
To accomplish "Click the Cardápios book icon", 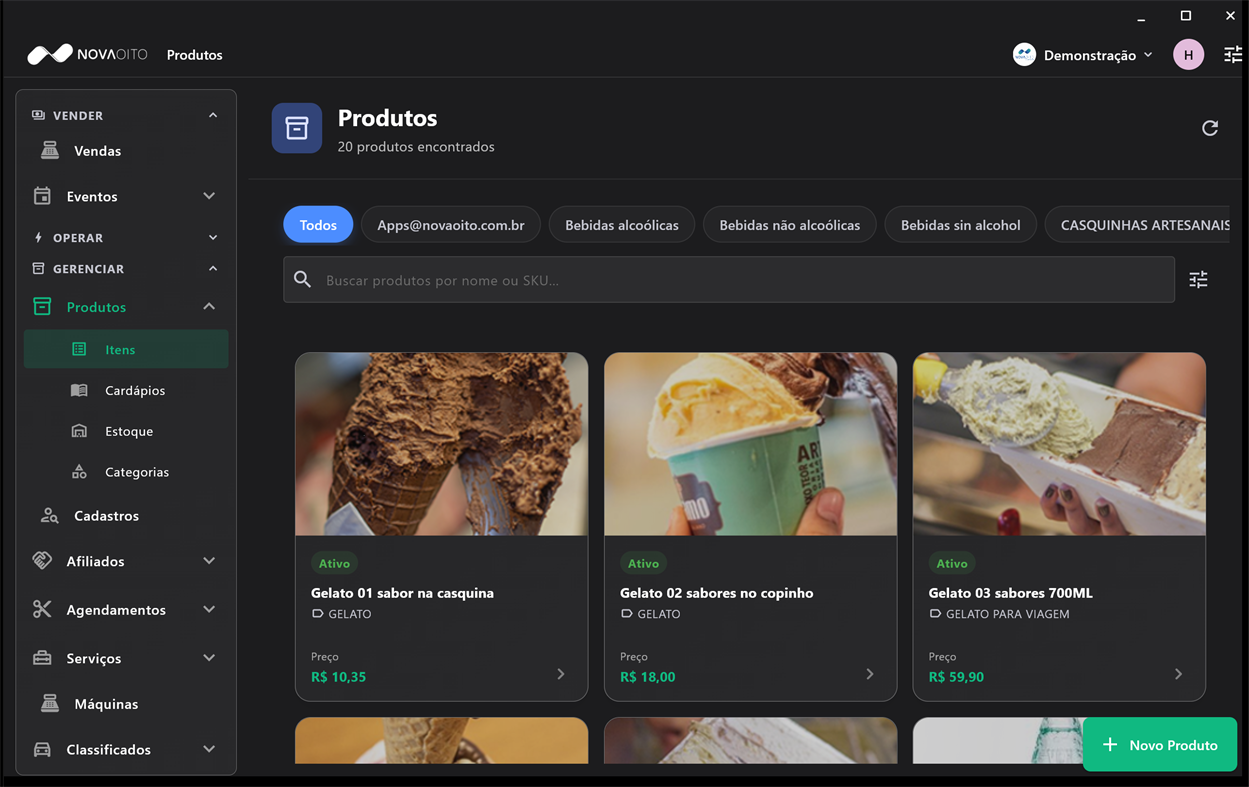I will pos(79,390).
